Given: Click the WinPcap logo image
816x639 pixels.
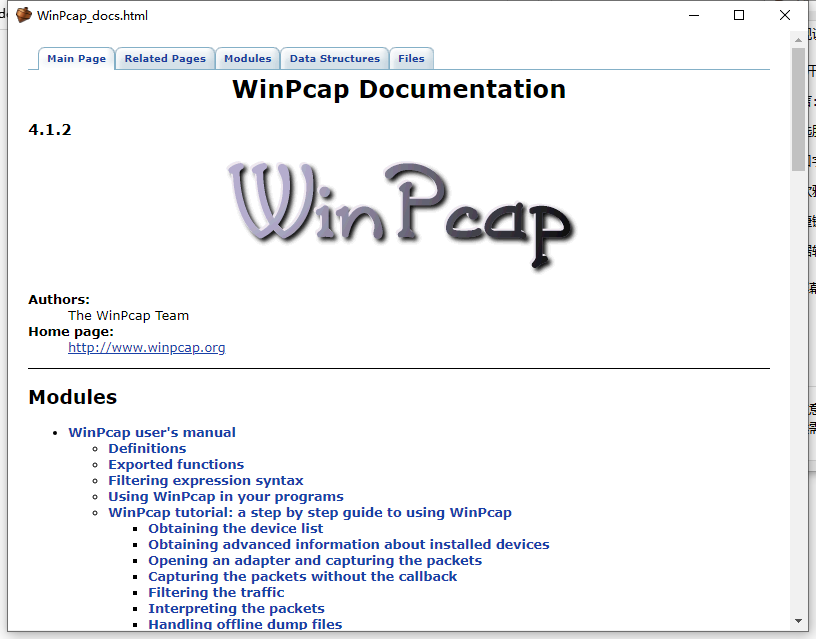Looking at the screenshot, I should (401, 214).
